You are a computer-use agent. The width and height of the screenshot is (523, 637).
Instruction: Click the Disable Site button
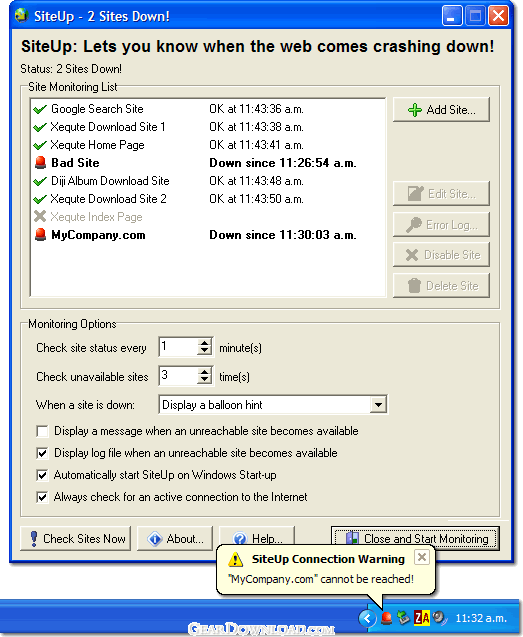(441, 255)
